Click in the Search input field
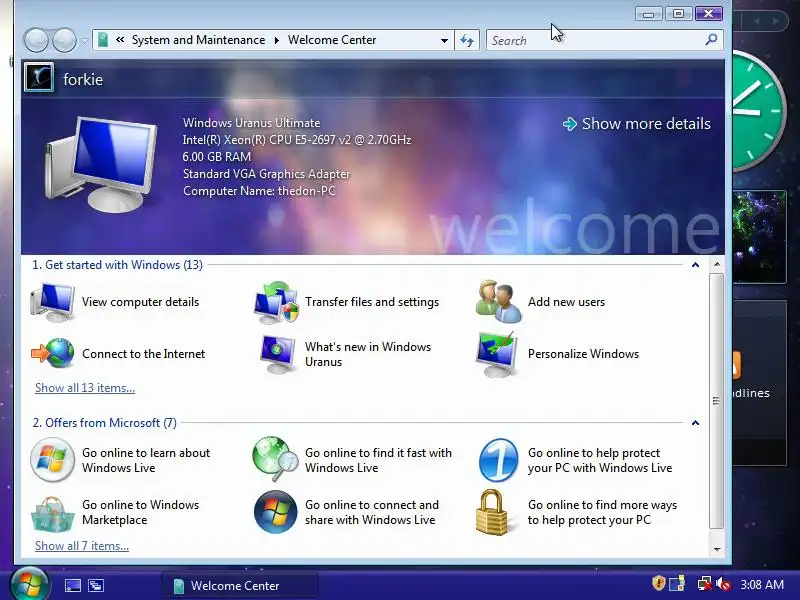The height and width of the screenshot is (600, 800). coord(594,40)
